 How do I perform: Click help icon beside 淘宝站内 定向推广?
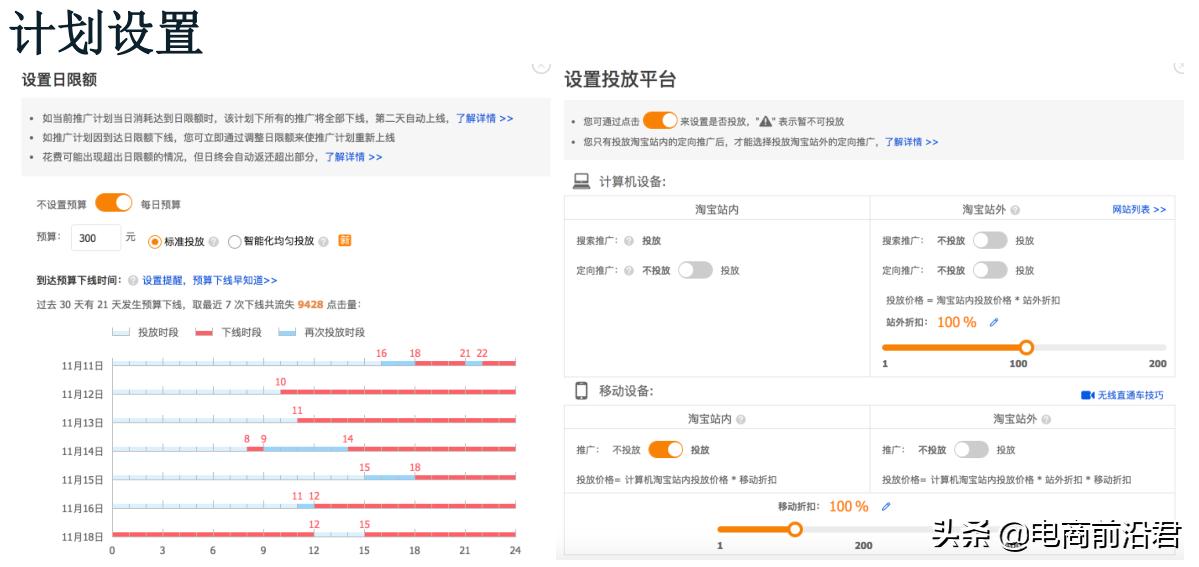coord(629,271)
